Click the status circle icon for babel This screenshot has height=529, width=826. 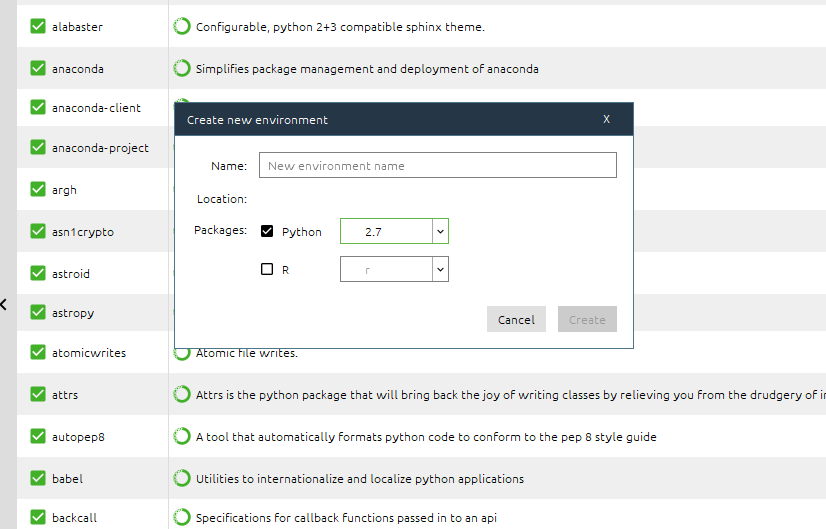pos(182,479)
